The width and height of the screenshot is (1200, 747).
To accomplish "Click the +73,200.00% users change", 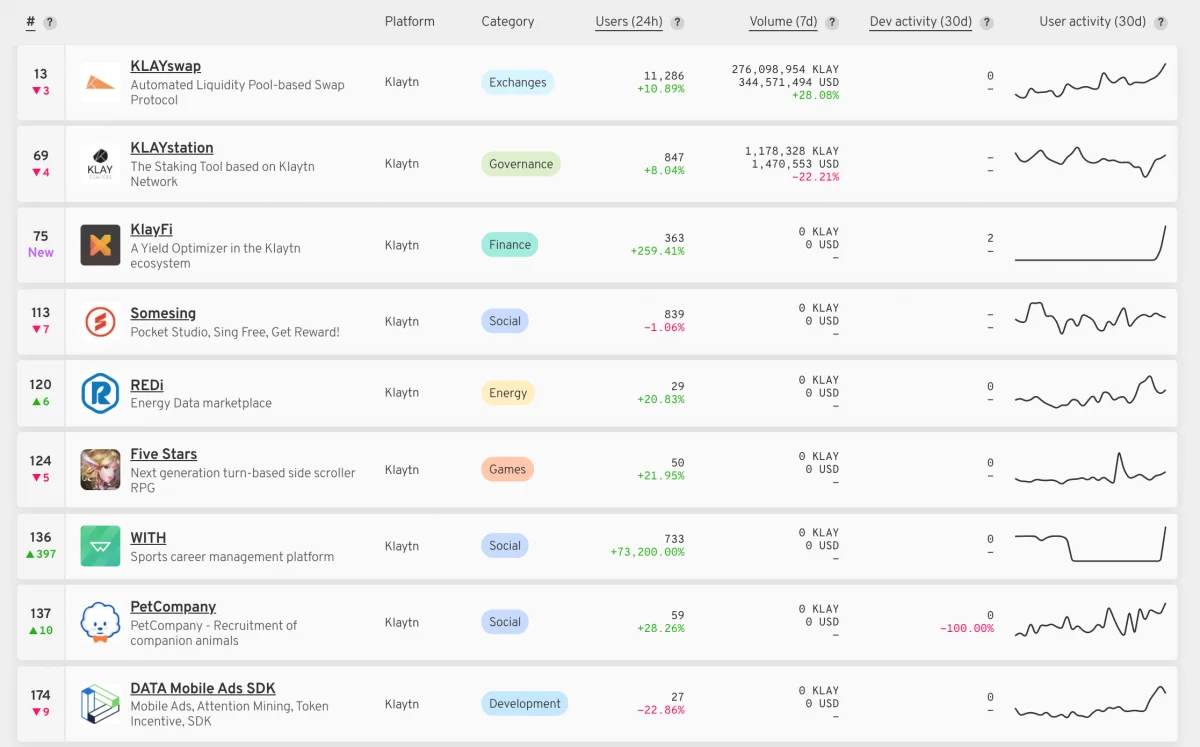I will point(648,552).
